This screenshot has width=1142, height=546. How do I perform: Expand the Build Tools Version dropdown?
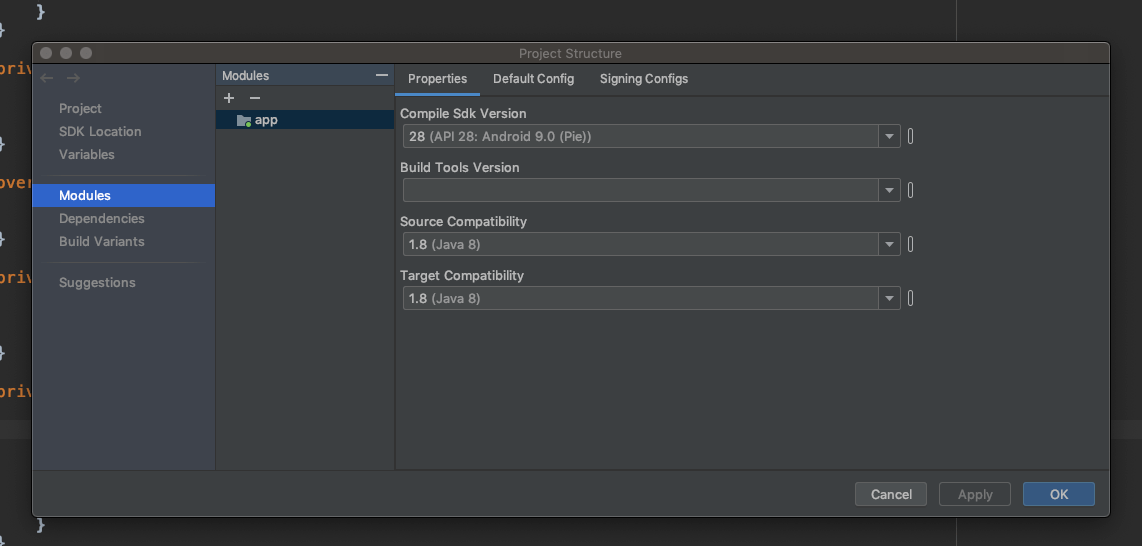889,190
